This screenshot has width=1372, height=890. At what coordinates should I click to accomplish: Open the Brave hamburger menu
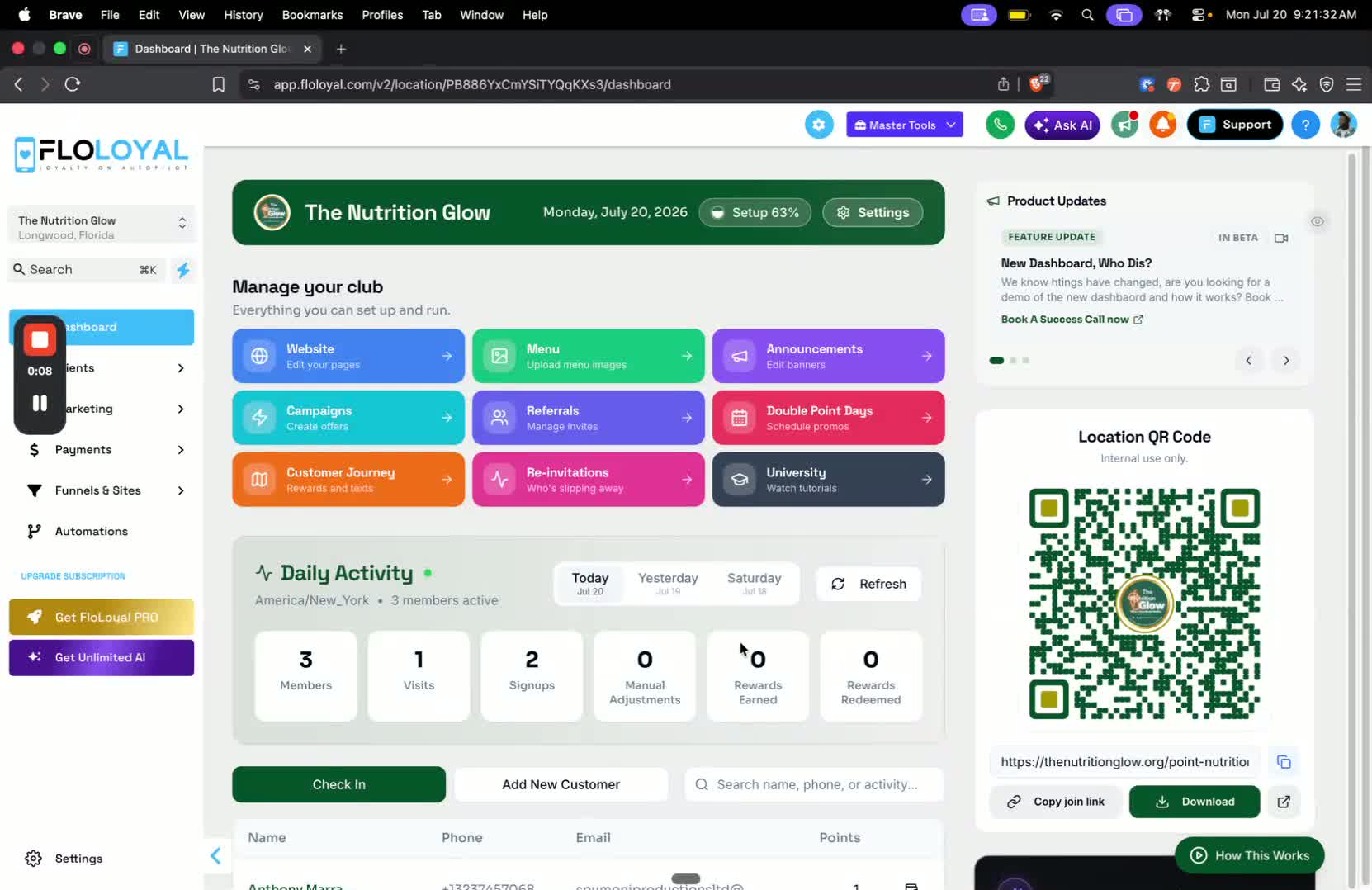tap(1354, 84)
